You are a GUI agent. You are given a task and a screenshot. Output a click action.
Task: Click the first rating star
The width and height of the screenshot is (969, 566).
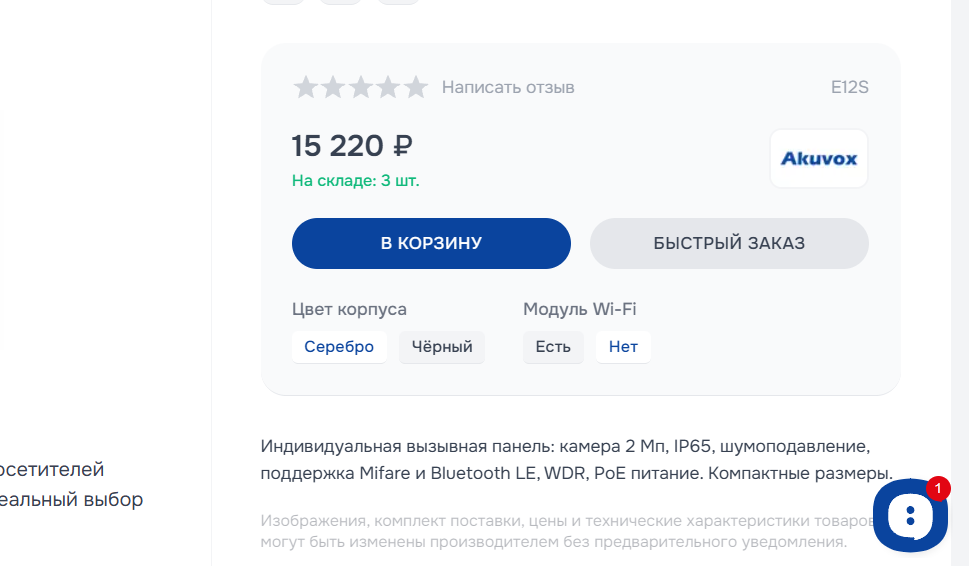coord(305,88)
